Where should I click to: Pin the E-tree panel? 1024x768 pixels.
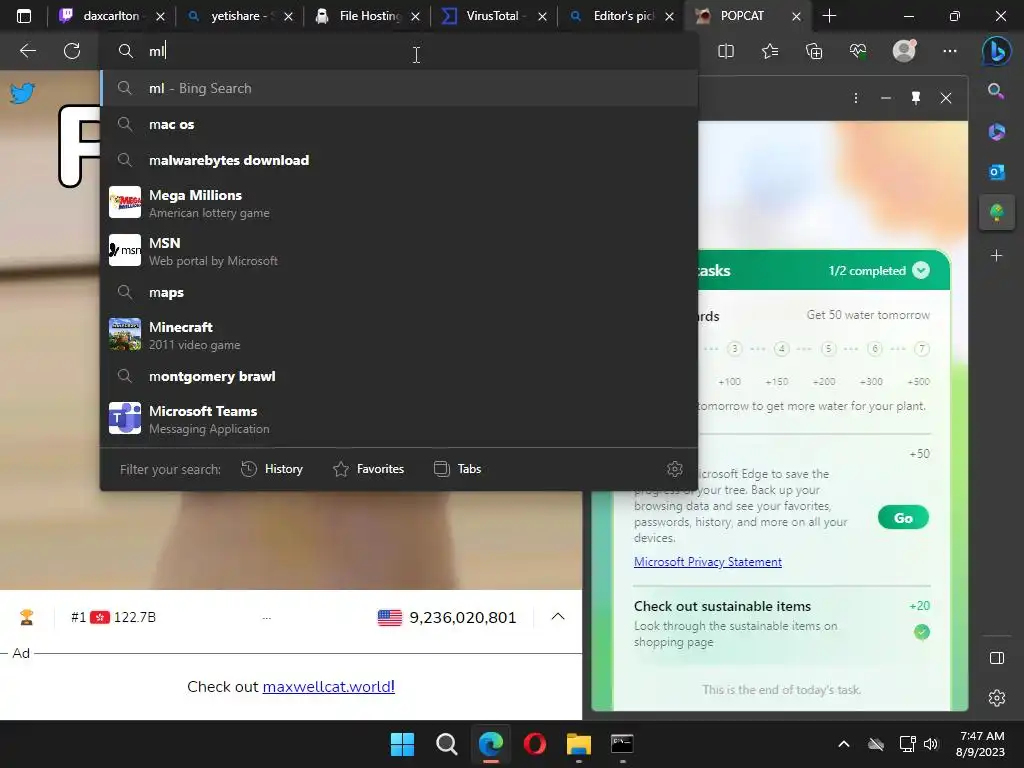pyautogui.click(x=916, y=98)
